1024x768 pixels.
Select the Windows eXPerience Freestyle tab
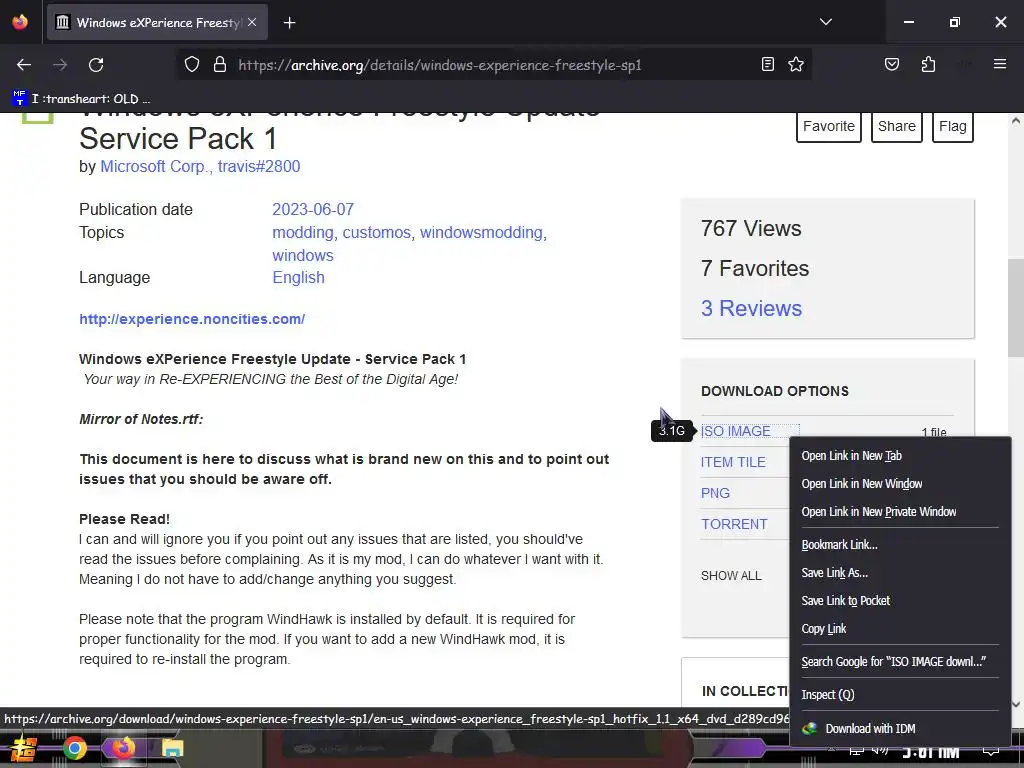(x=157, y=23)
